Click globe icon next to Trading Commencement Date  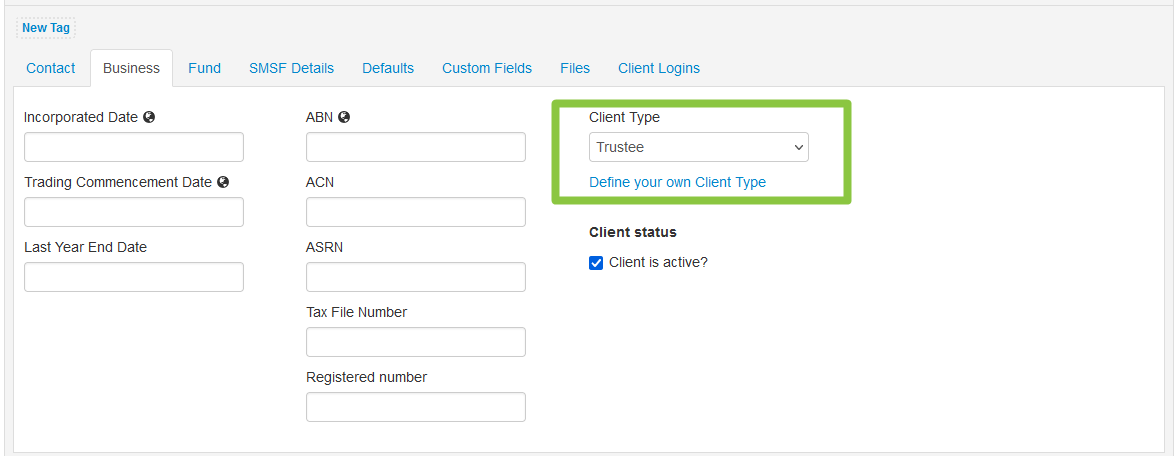point(223,182)
